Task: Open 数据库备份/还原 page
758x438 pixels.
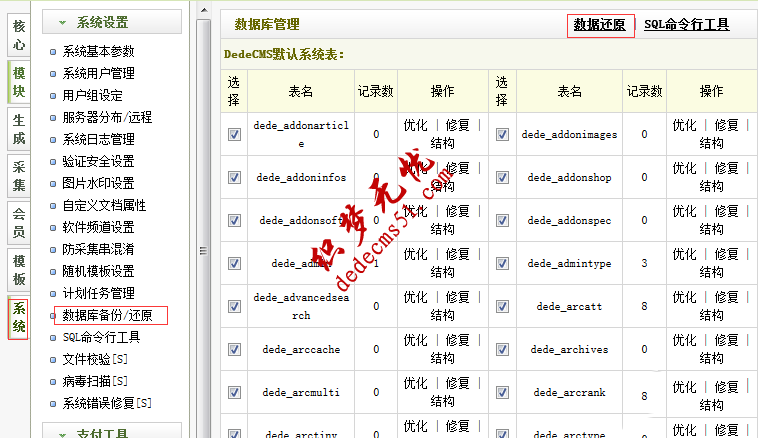Action: [107, 316]
